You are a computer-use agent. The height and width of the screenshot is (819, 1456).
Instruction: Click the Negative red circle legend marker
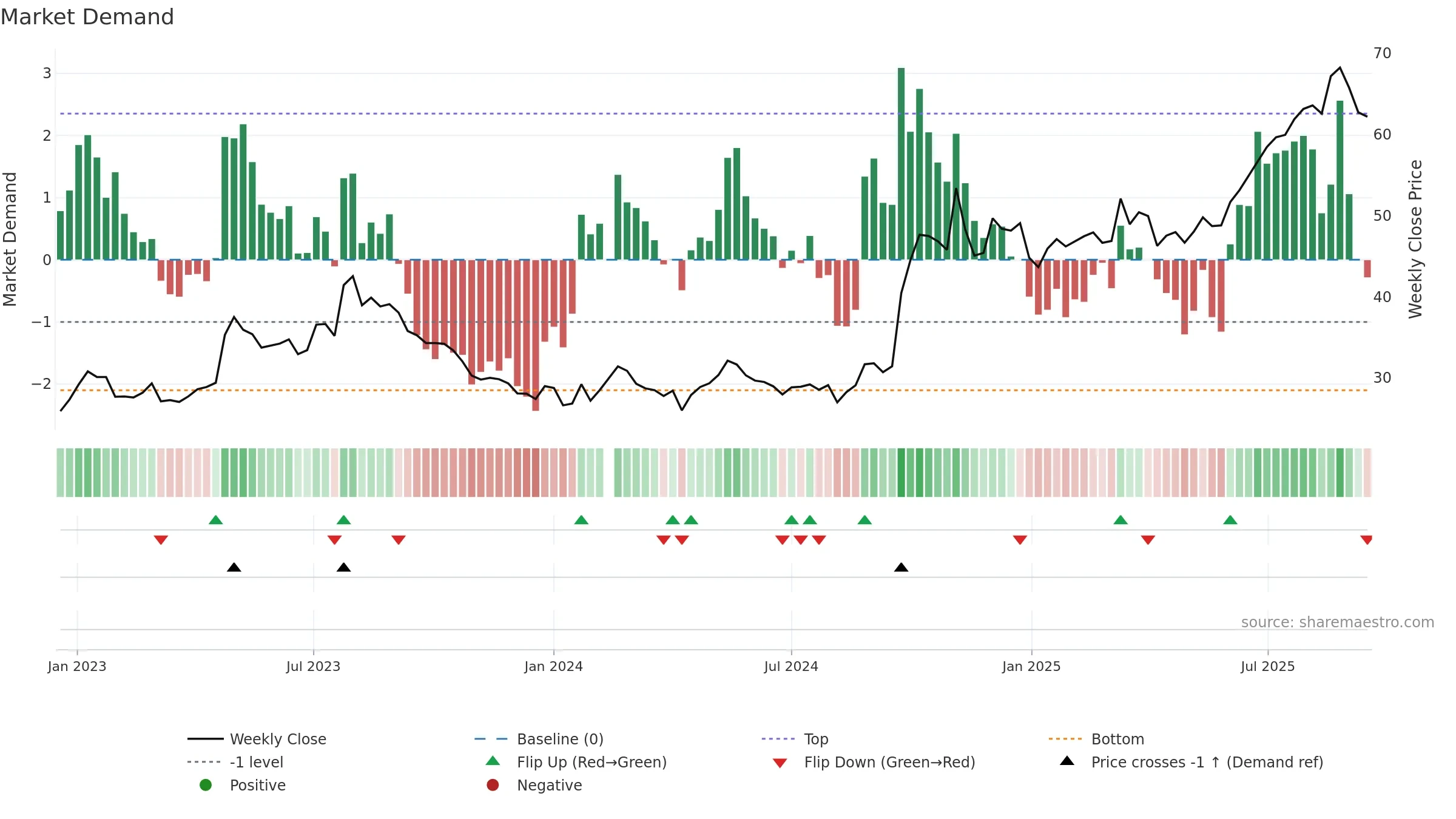click(x=493, y=785)
